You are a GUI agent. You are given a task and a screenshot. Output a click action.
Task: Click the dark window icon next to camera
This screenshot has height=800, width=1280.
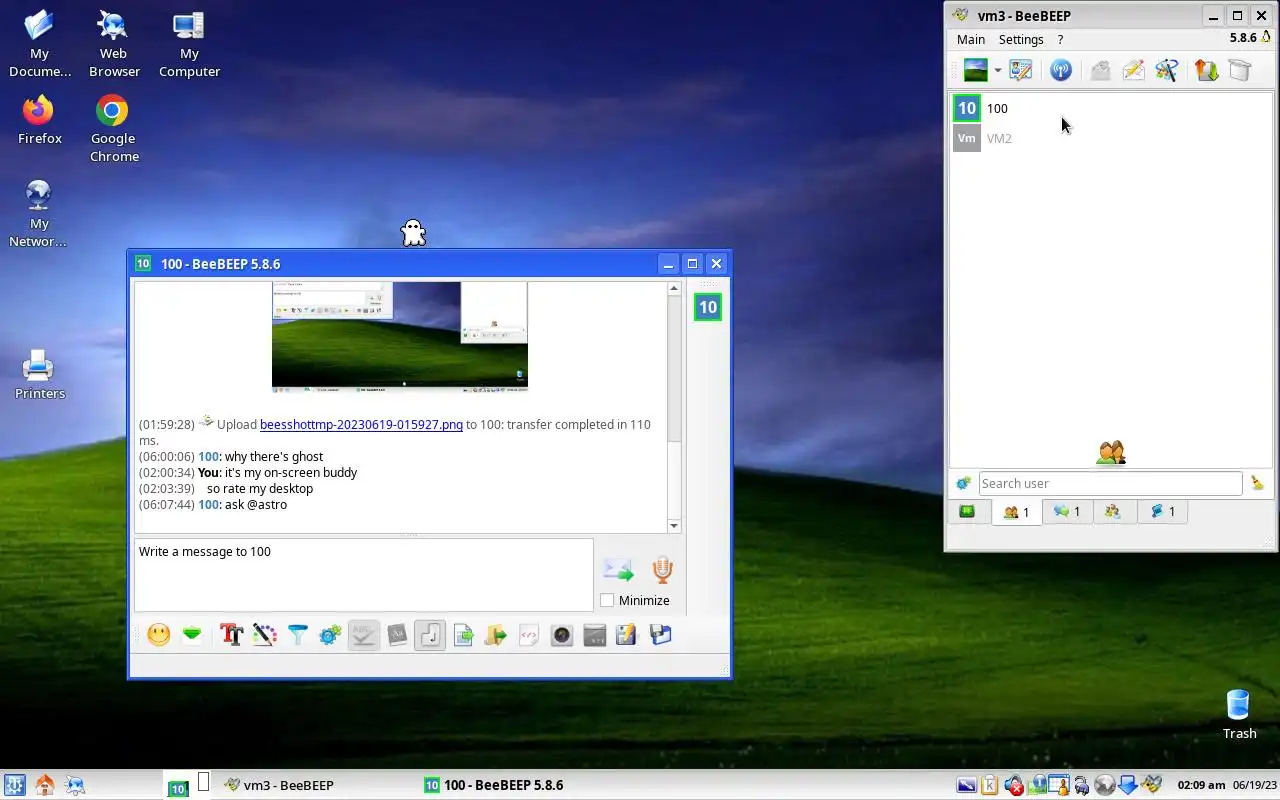pos(595,635)
